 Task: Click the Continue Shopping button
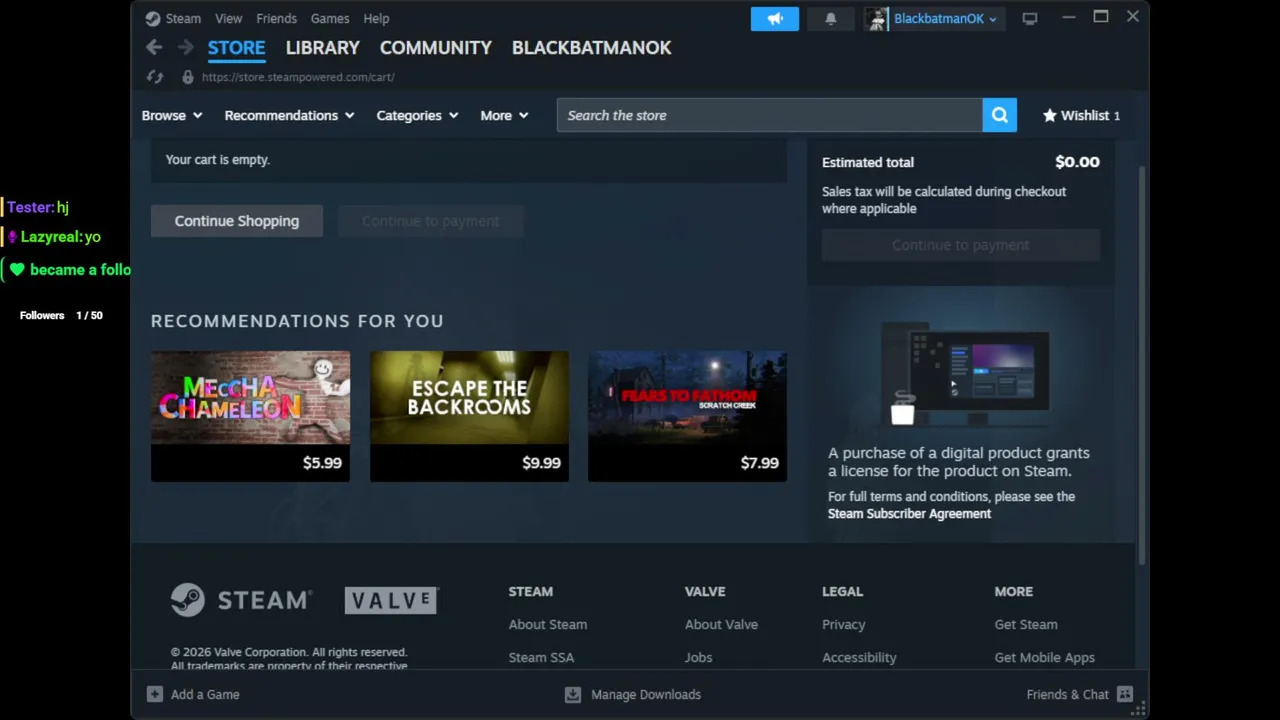point(237,221)
